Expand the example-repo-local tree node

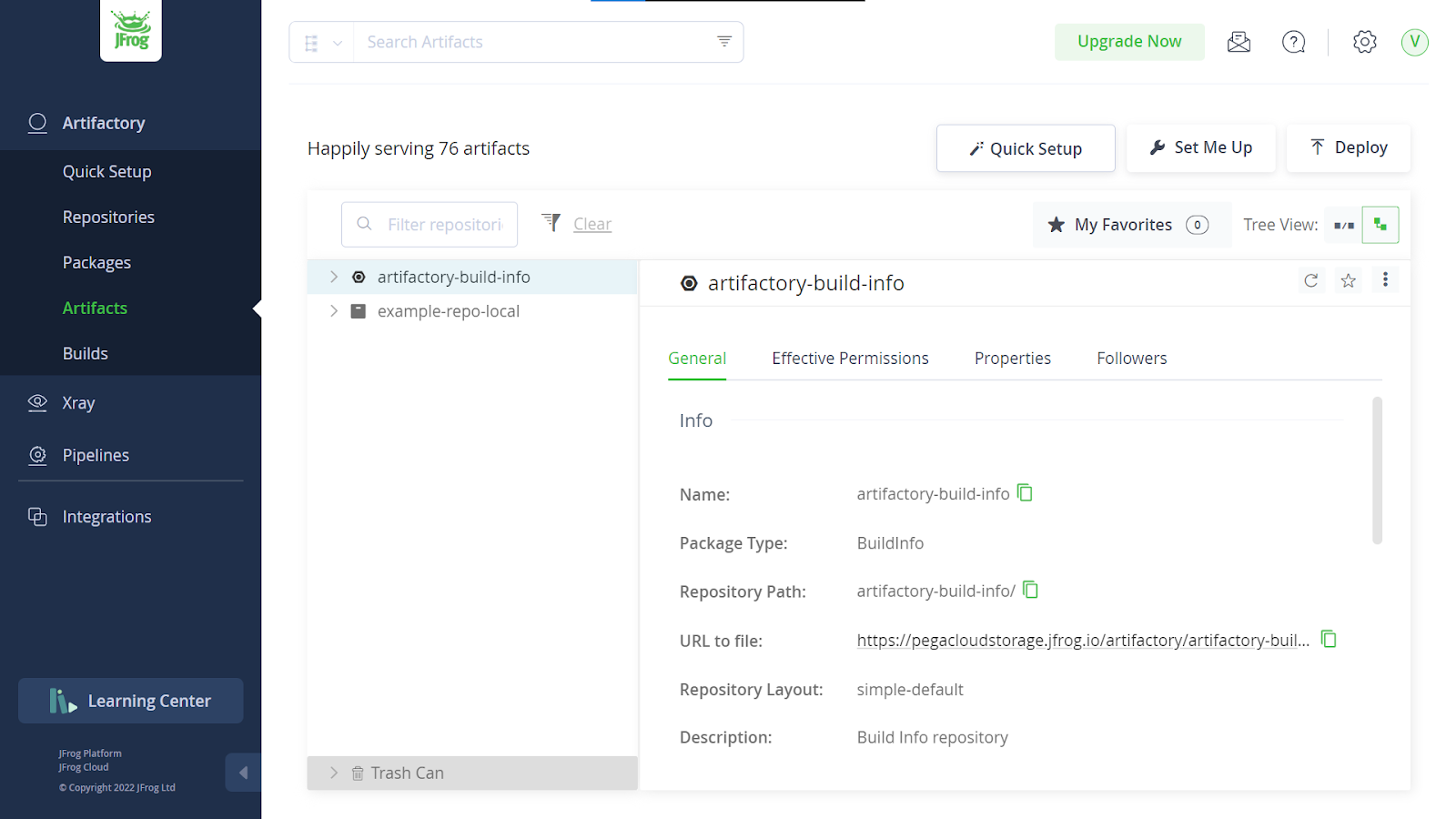pyautogui.click(x=334, y=311)
